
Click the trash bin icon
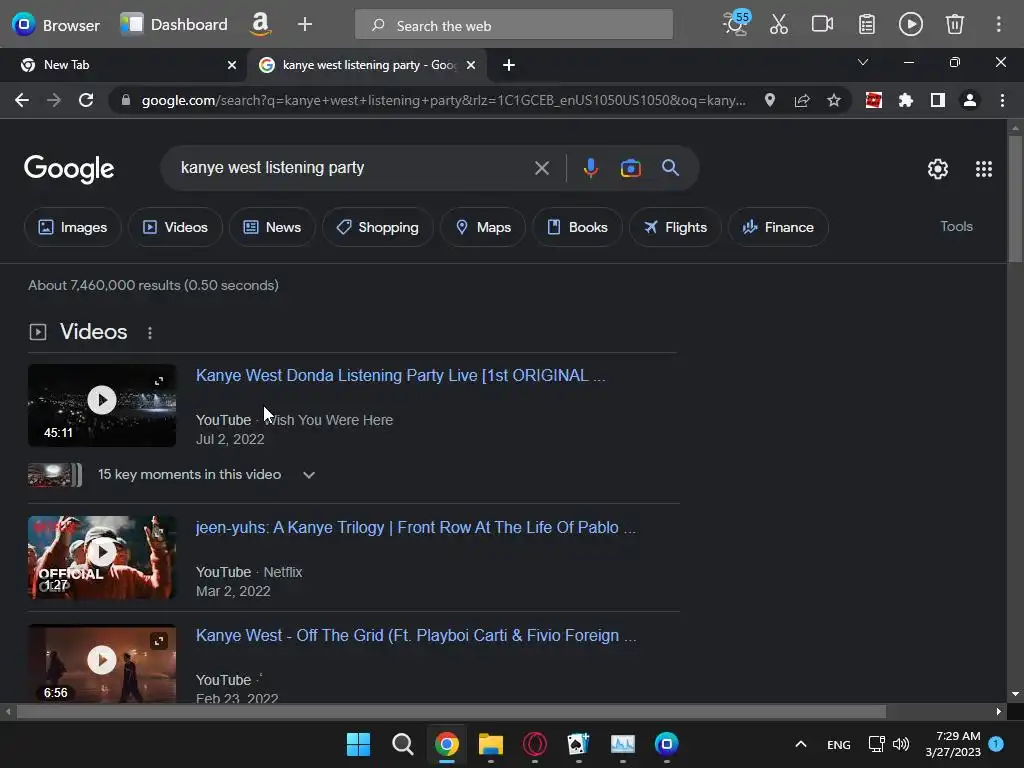955,25
